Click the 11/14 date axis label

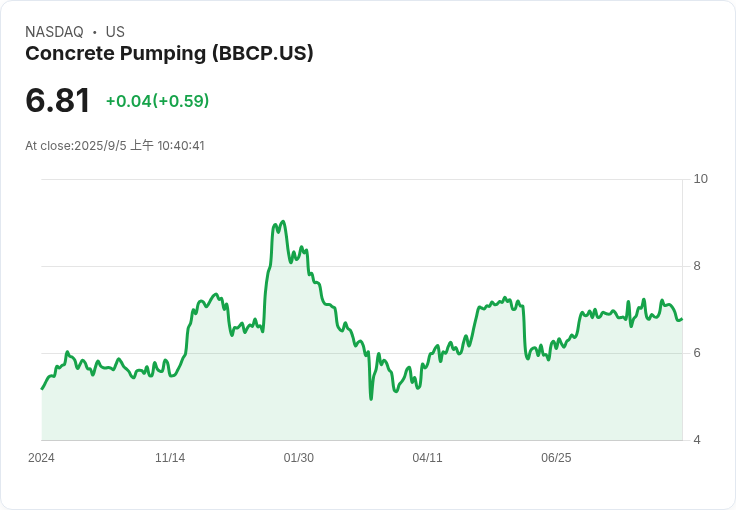(x=170, y=458)
